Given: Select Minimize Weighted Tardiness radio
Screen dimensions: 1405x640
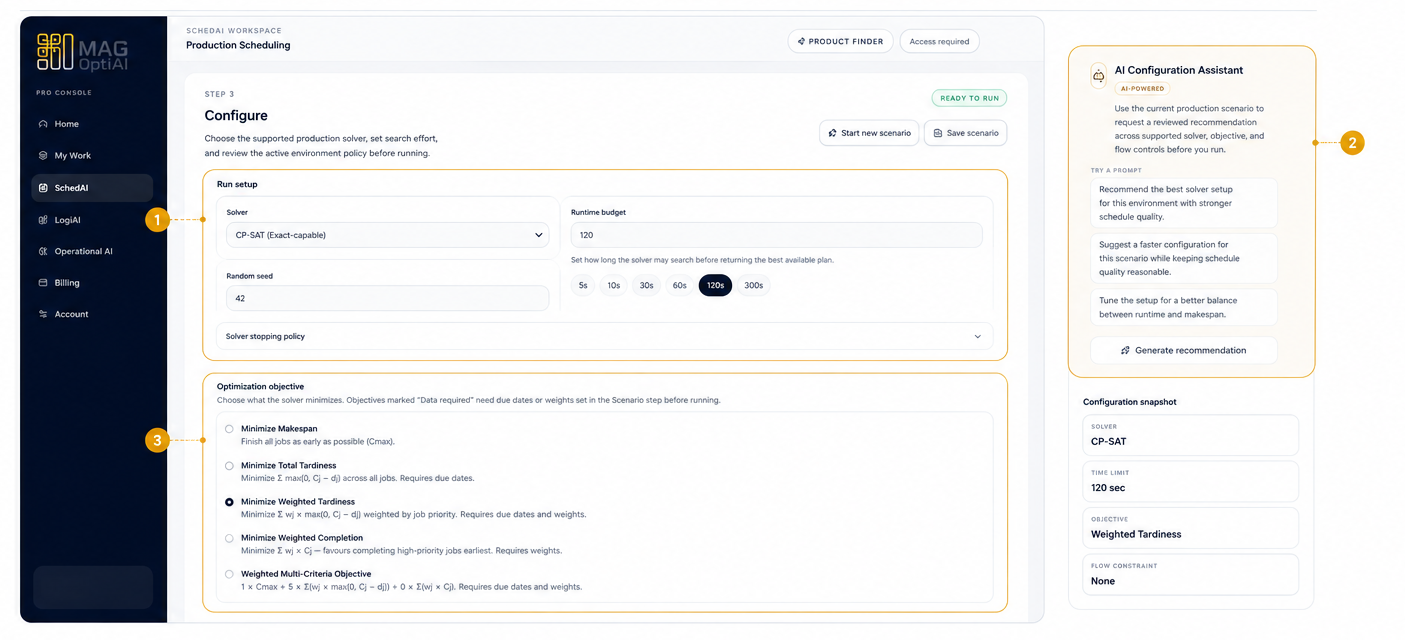Looking at the screenshot, I should 230,502.
